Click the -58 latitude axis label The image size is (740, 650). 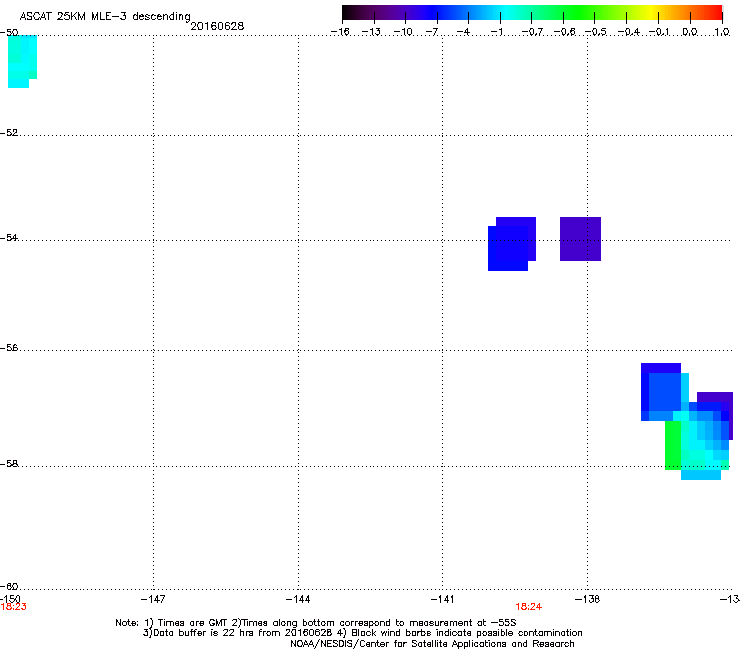click(9, 464)
